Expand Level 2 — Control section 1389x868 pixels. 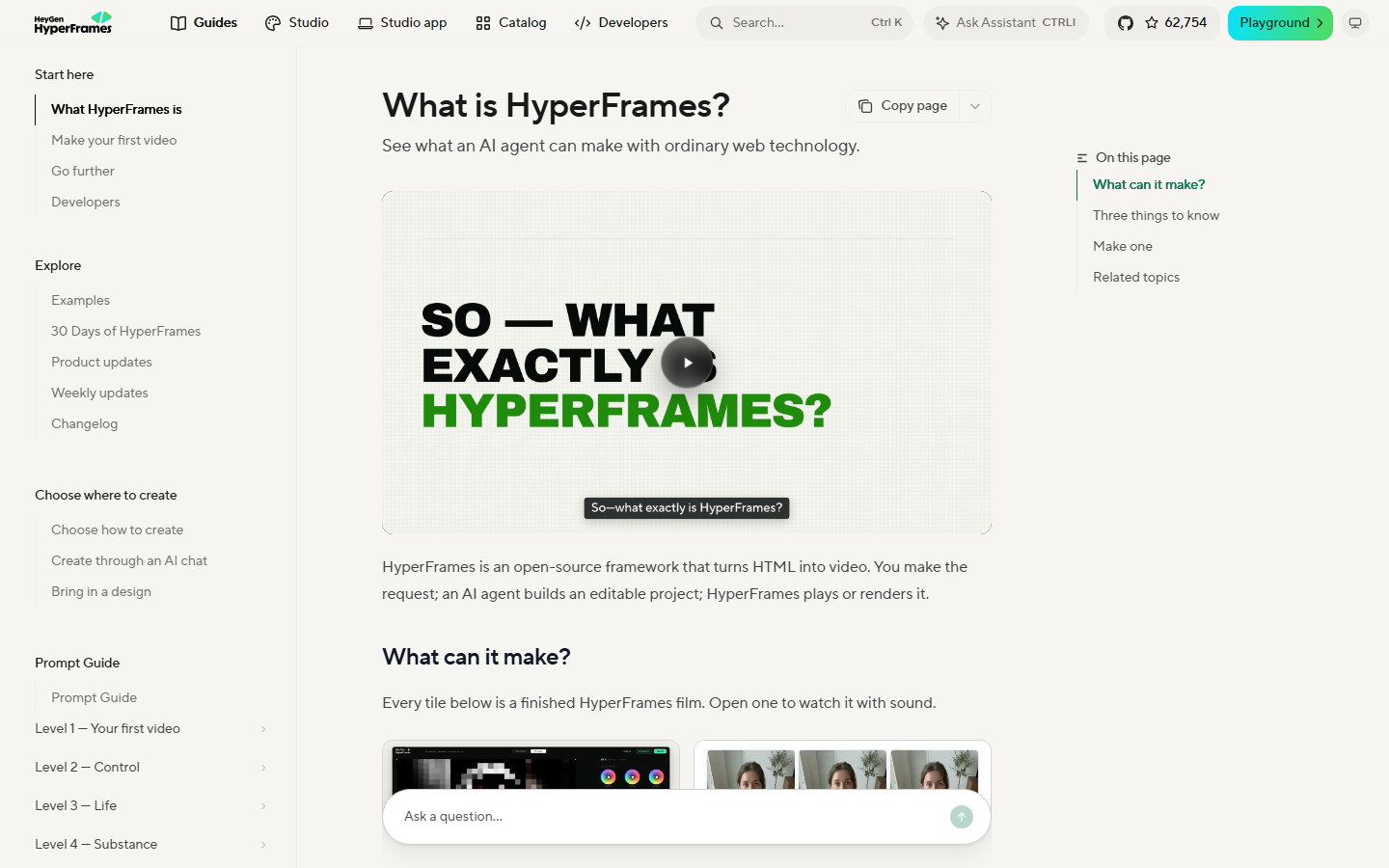(150, 768)
